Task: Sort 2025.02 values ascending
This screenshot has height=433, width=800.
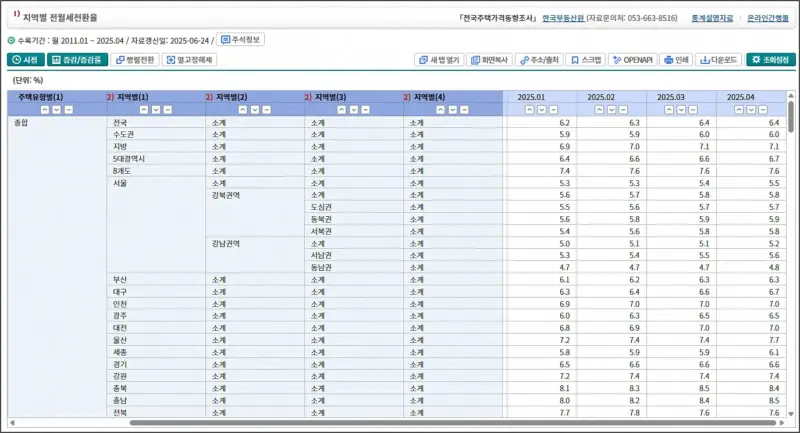Action: pyautogui.click(x=599, y=110)
